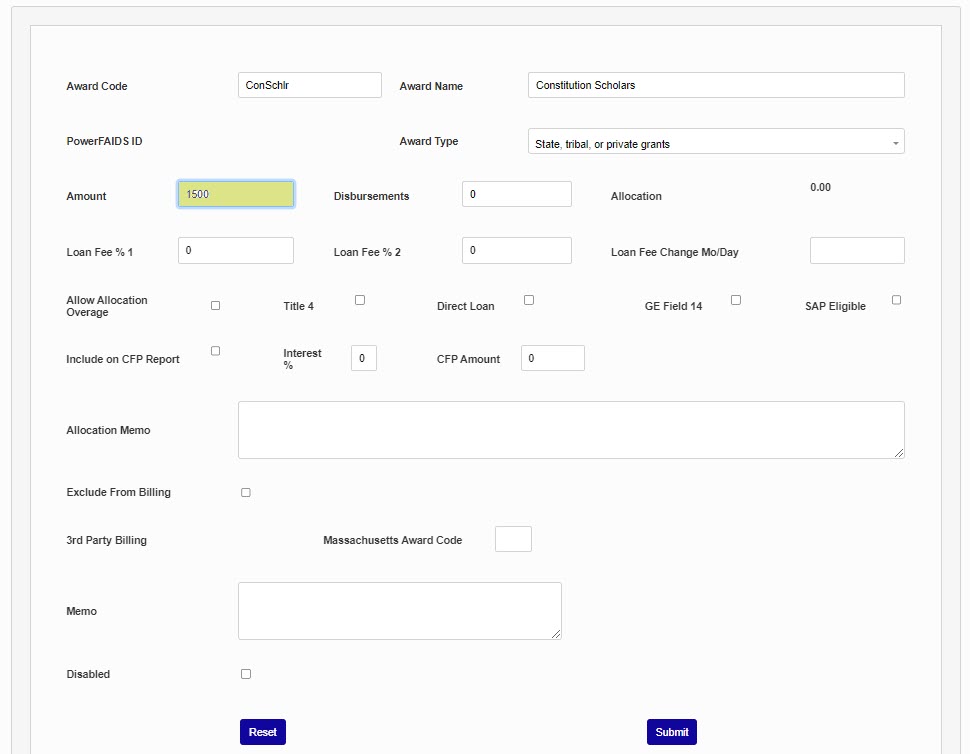Click the Amount field containing 1500
The height and width of the screenshot is (754, 970).
[x=236, y=194]
